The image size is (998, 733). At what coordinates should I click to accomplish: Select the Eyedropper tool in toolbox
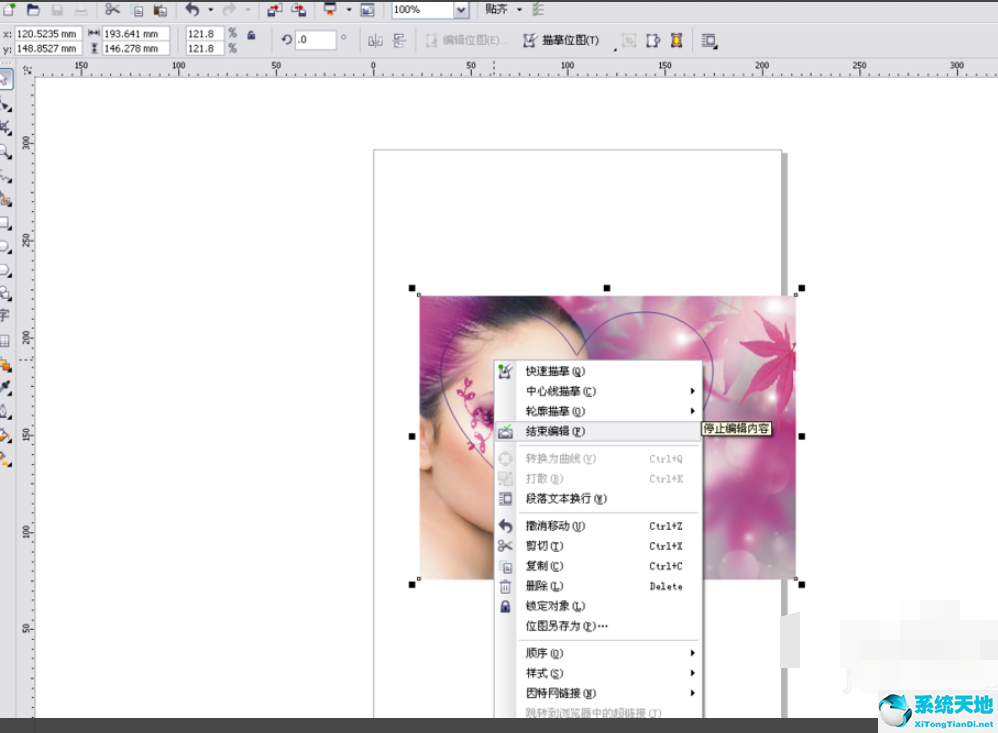pyautogui.click(x=5, y=387)
